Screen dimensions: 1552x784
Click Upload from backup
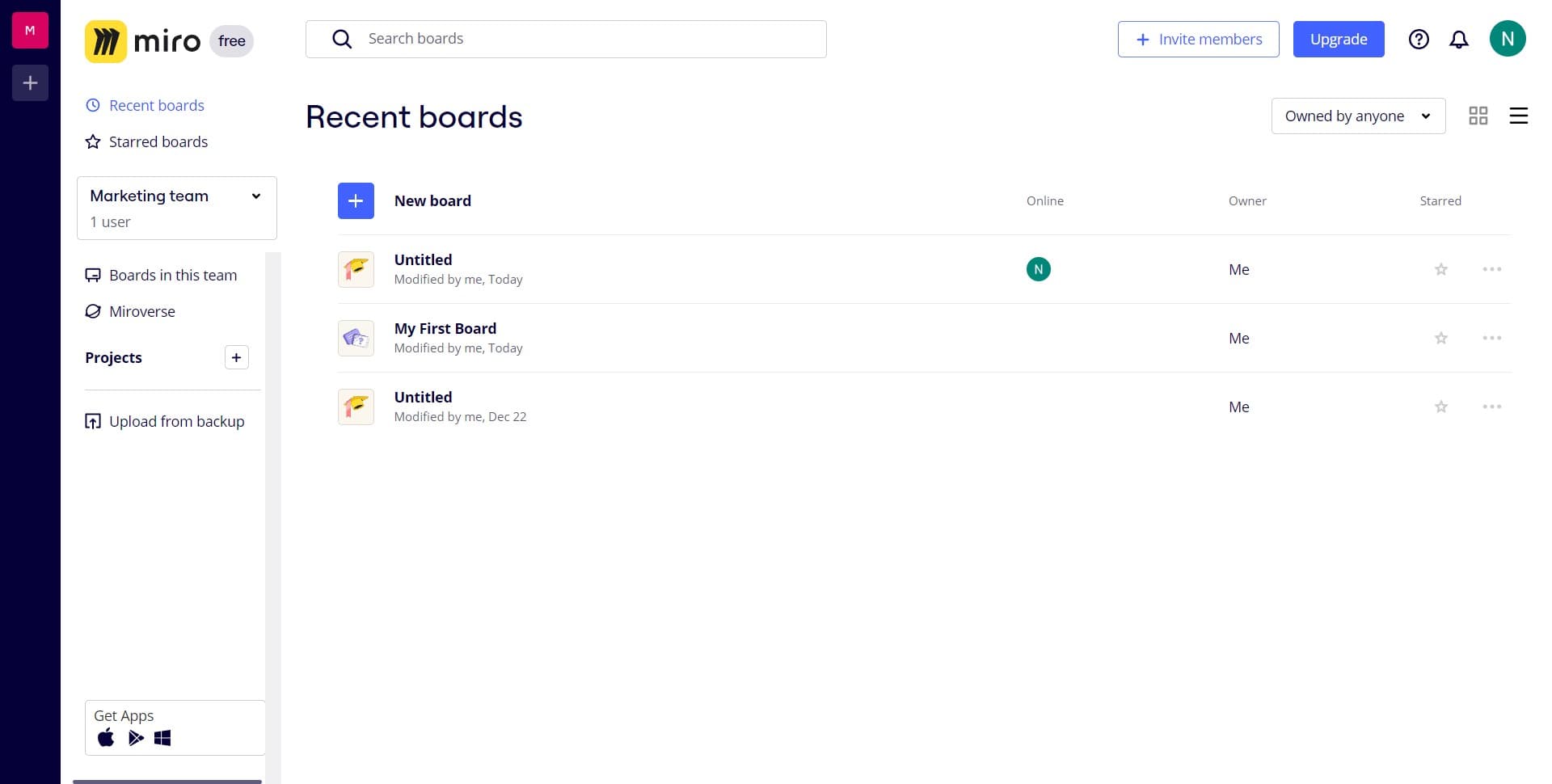(176, 421)
